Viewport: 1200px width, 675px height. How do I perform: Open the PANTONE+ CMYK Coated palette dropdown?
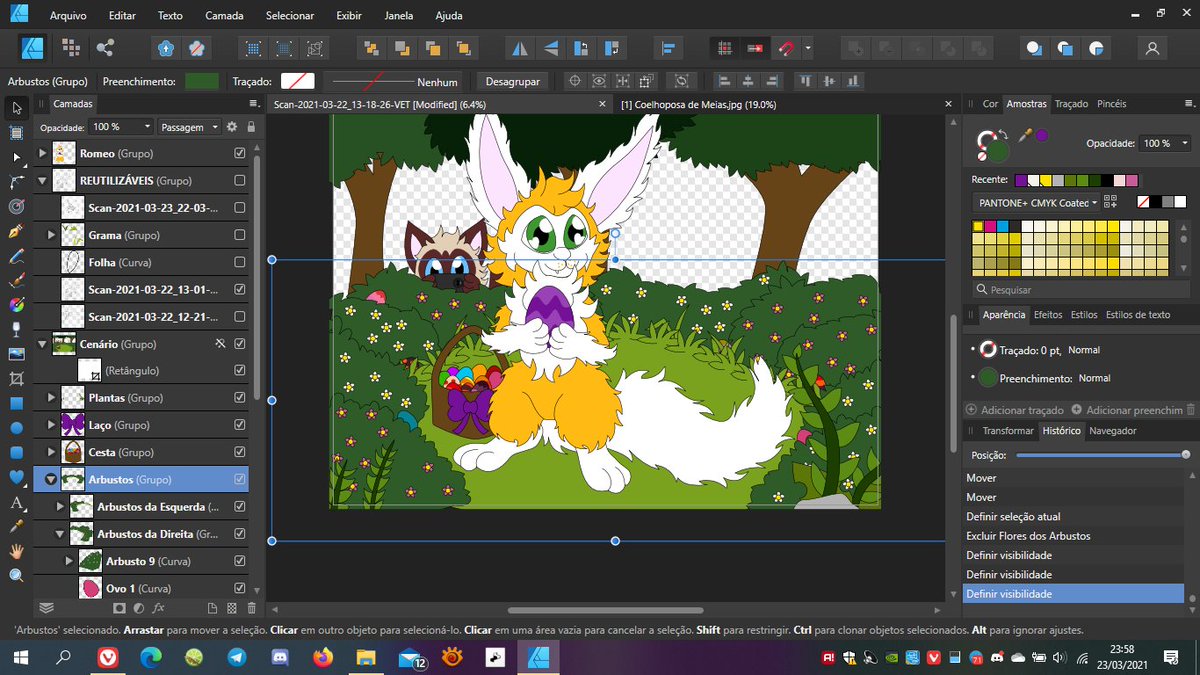tap(1035, 202)
